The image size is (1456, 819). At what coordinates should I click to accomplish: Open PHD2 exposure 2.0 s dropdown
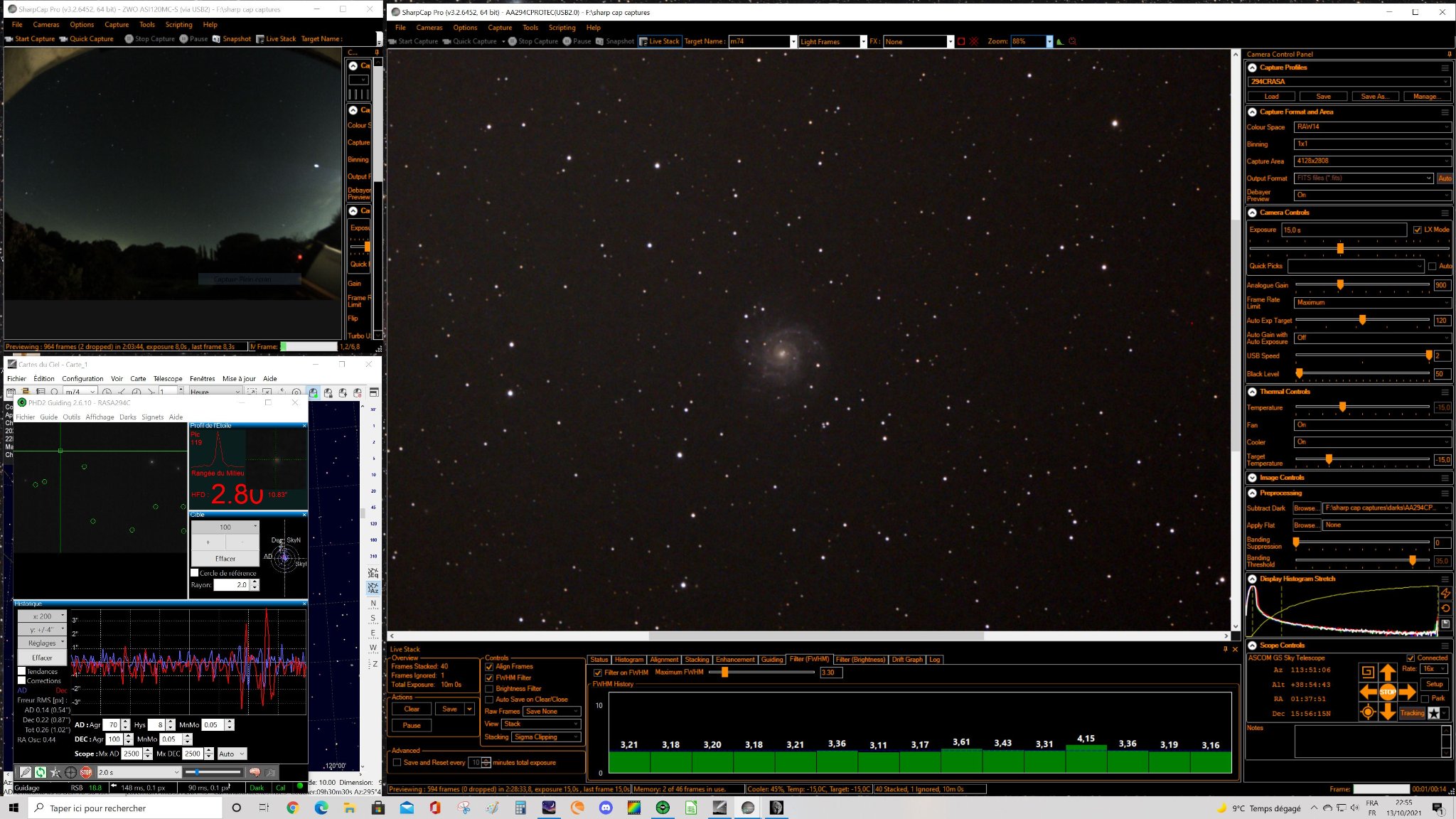click(139, 772)
